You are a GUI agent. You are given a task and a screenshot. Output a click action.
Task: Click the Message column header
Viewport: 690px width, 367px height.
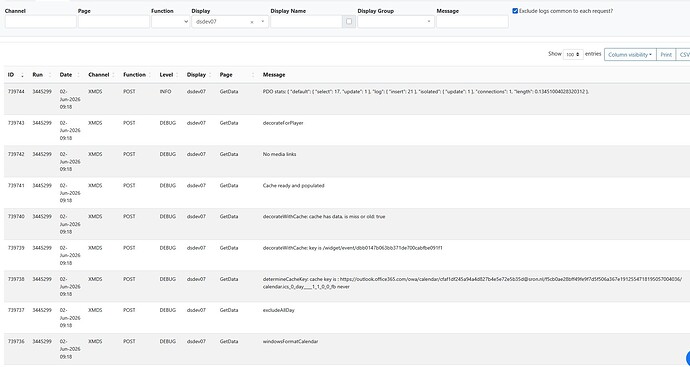[274, 75]
